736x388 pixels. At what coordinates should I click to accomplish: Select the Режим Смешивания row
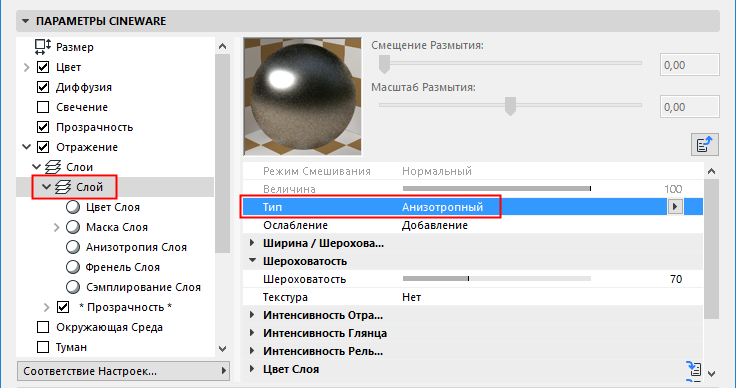point(473,171)
